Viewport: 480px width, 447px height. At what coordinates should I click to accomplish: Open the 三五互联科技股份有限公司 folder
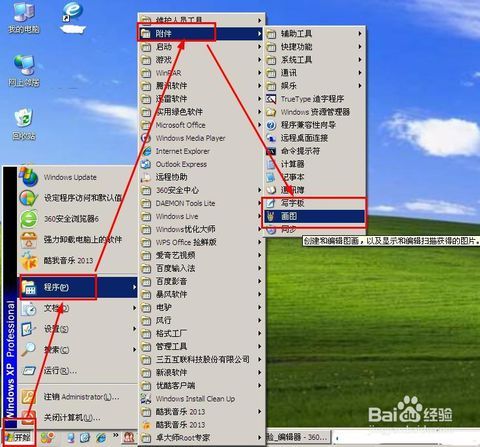201,359
